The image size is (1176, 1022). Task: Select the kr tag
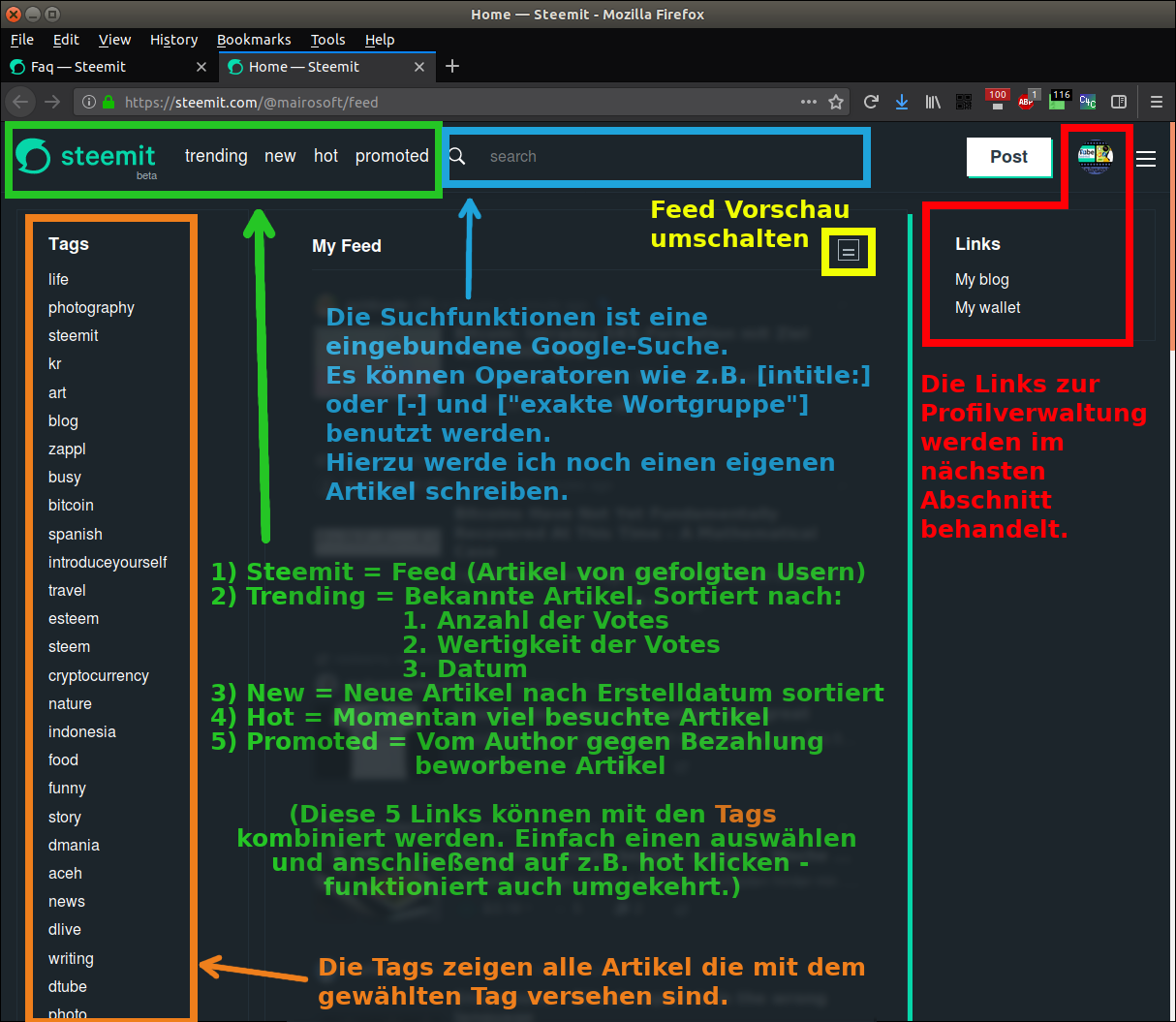[54, 363]
